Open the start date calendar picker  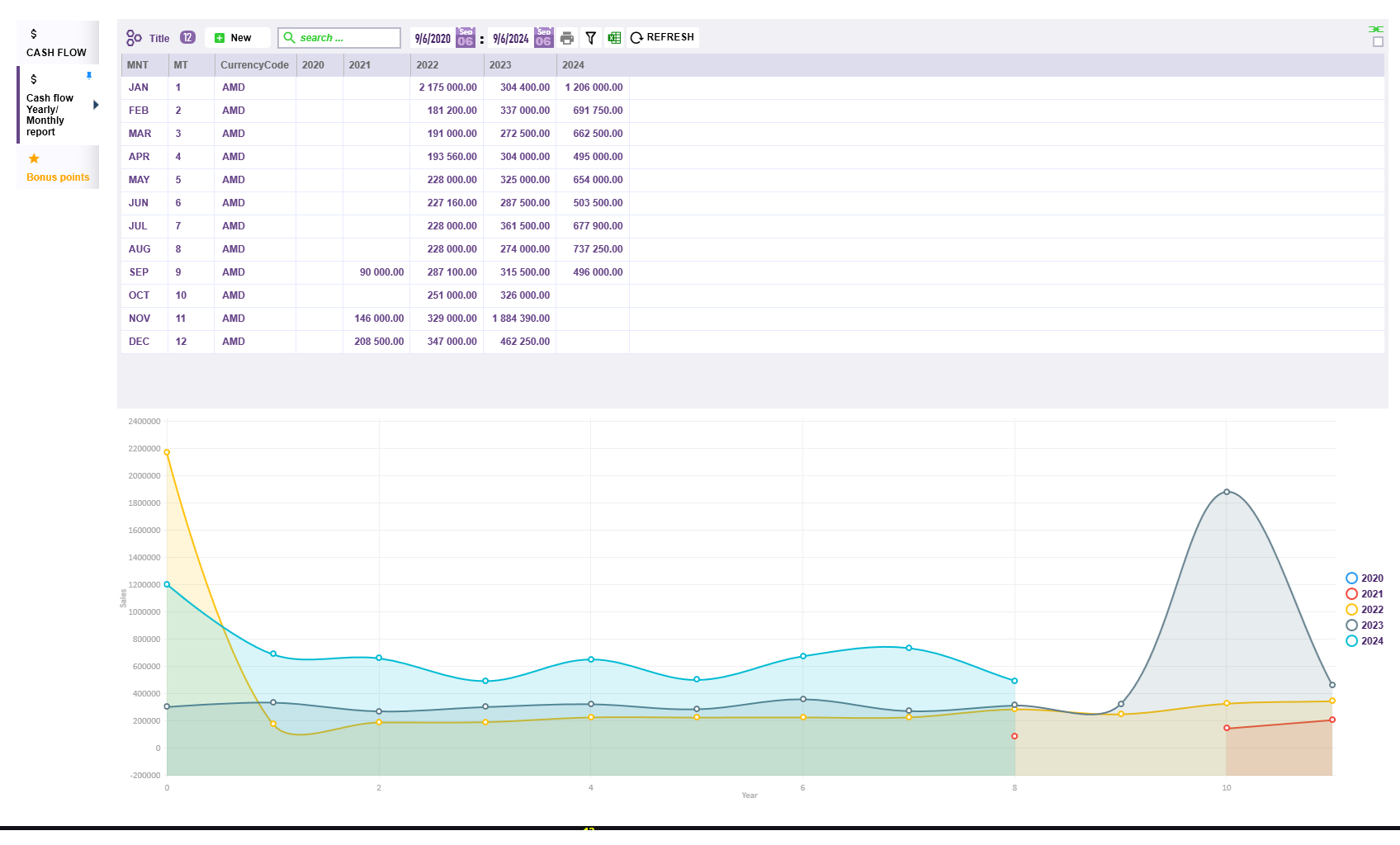coord(466,38)
